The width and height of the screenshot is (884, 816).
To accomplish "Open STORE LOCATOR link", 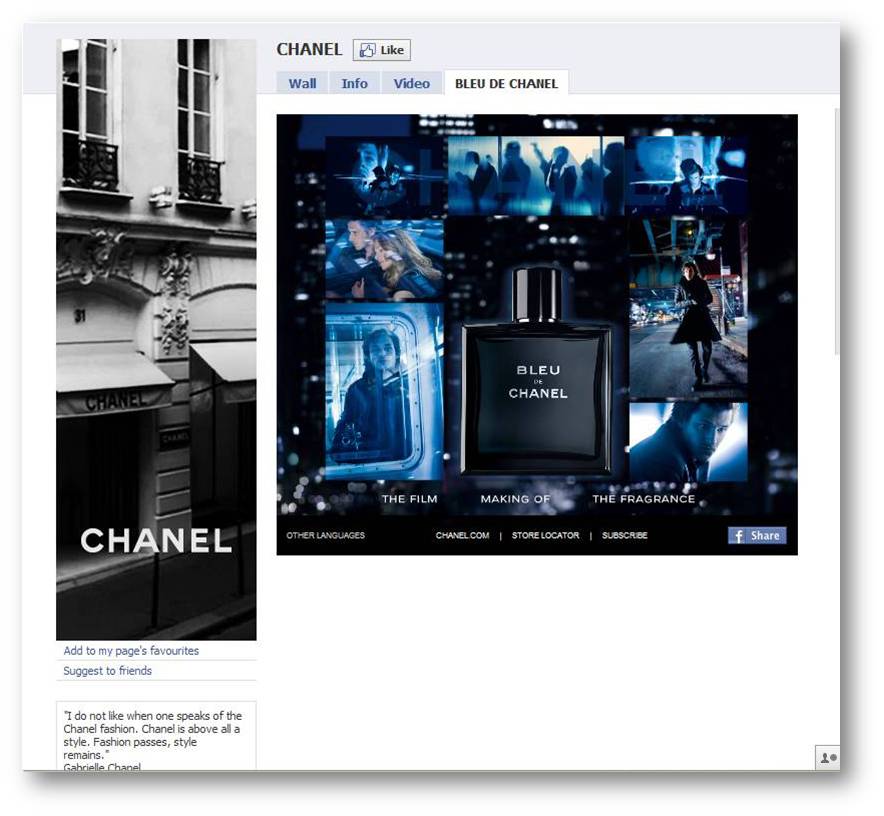I will 545,535.
